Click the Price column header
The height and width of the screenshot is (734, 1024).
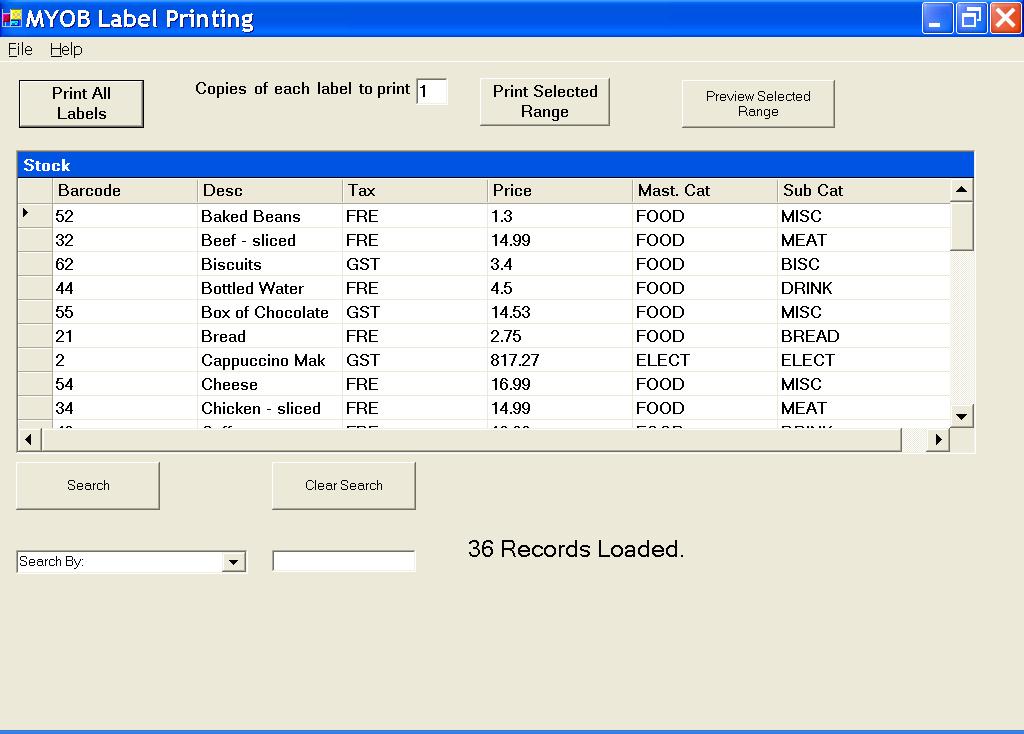coord(560,191)
